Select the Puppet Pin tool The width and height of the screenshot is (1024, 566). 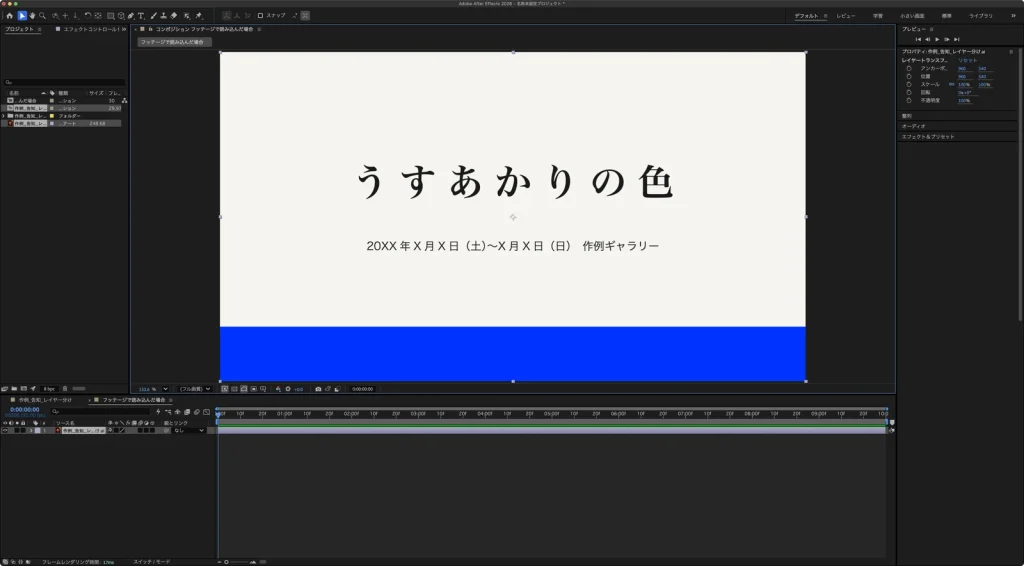point(199,16)
